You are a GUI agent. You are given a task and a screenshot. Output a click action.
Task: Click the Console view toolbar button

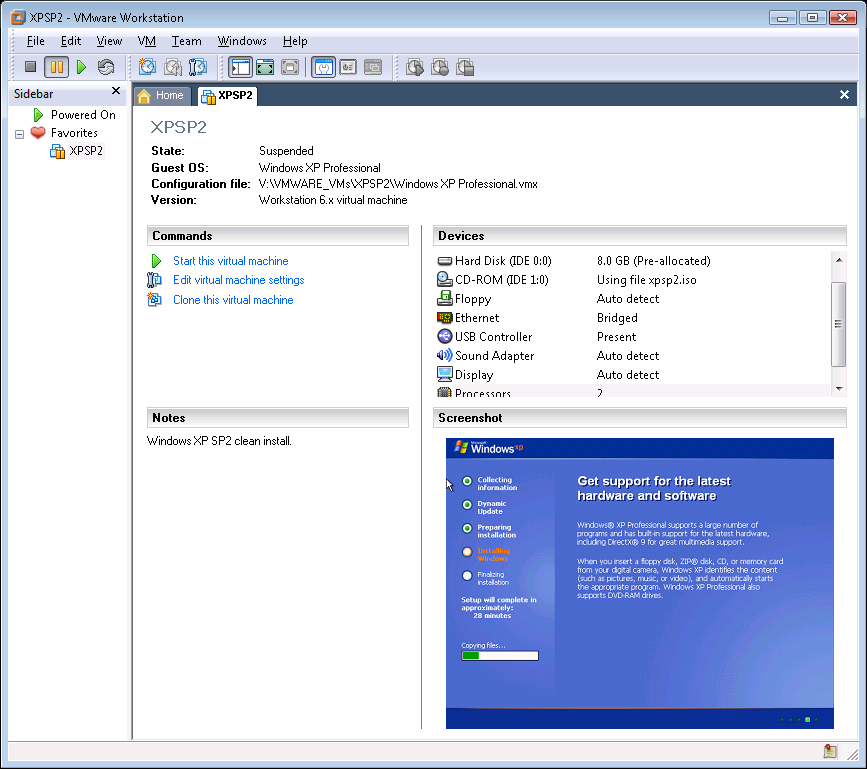pos(348,67)
